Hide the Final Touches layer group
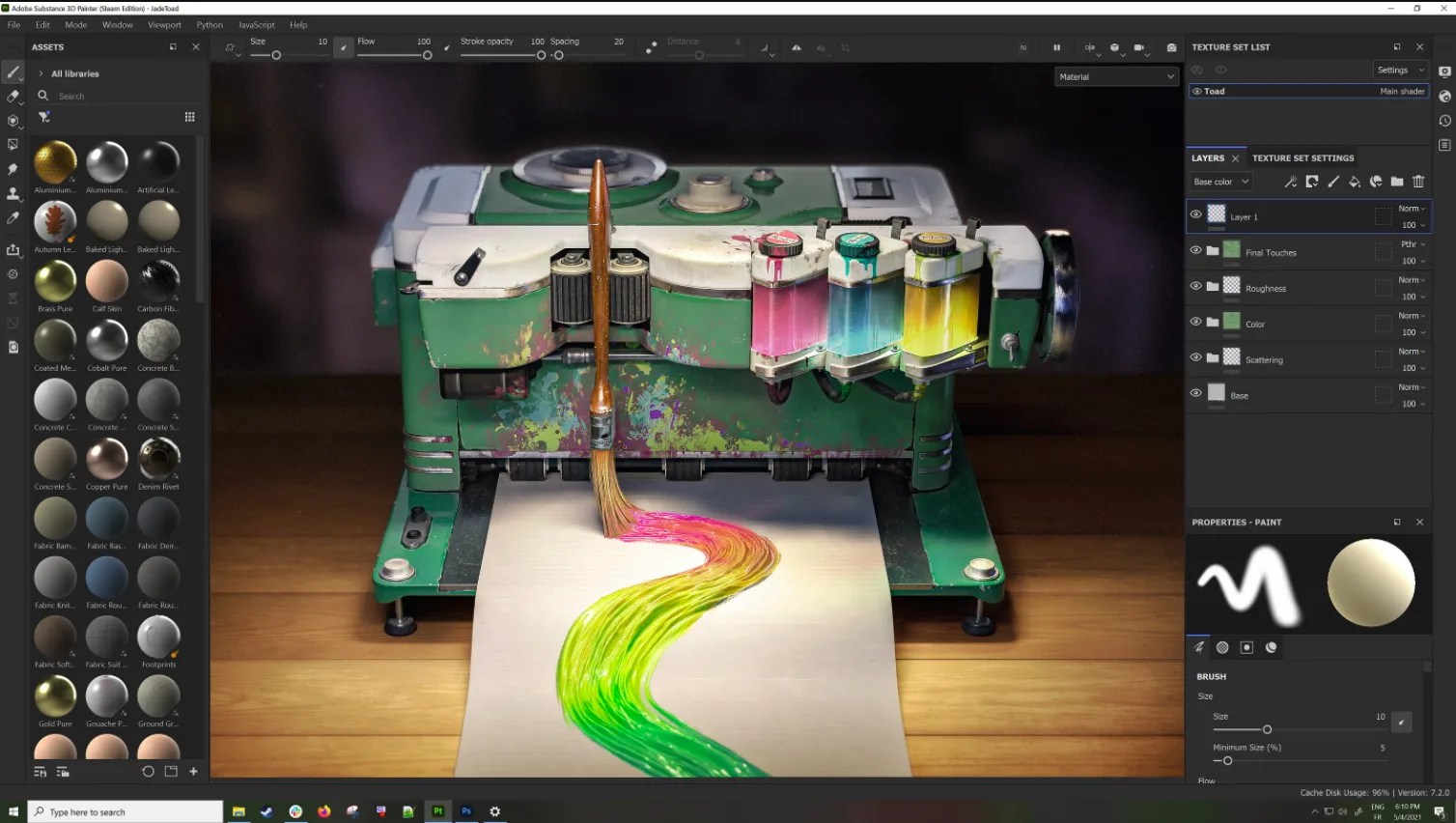 pos(1195,249)
